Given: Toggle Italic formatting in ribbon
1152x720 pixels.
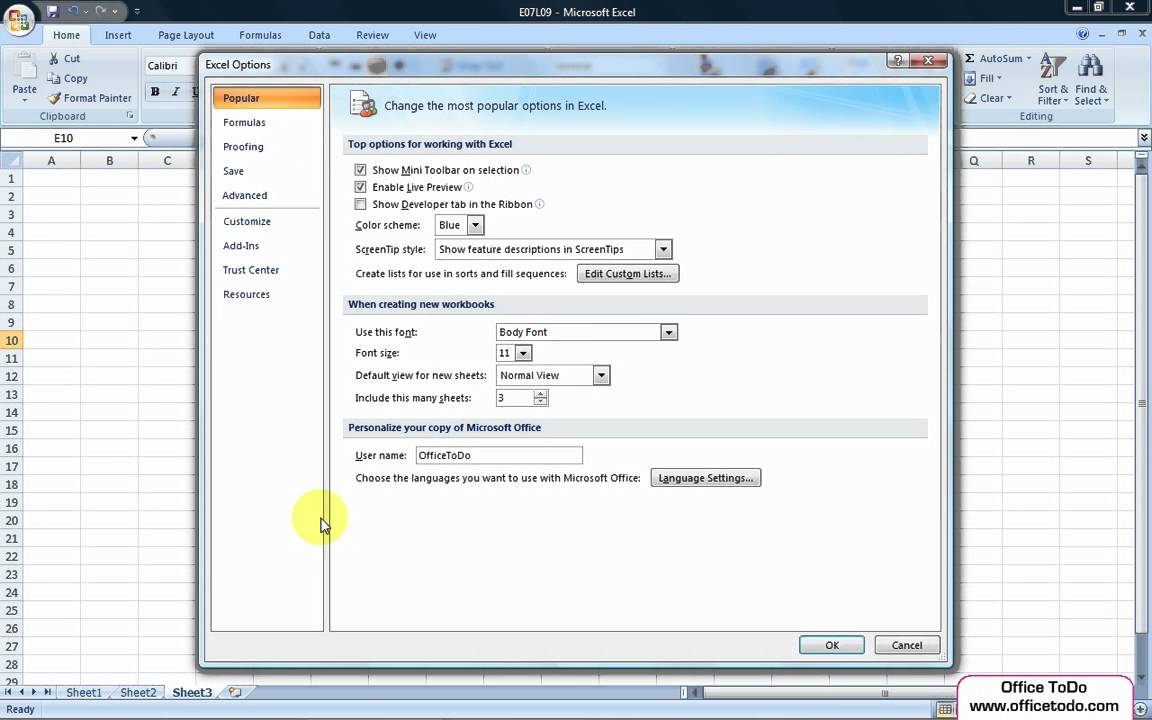Looking at the screenshot, I should pyautogui.click(x=176, y=92).
